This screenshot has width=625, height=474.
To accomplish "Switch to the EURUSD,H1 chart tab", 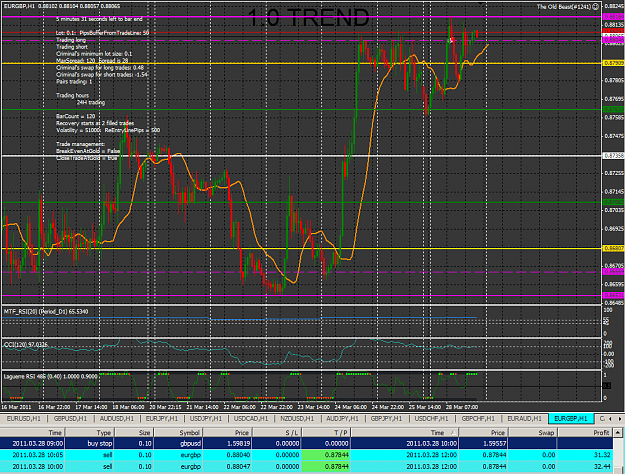I will 24,419.
